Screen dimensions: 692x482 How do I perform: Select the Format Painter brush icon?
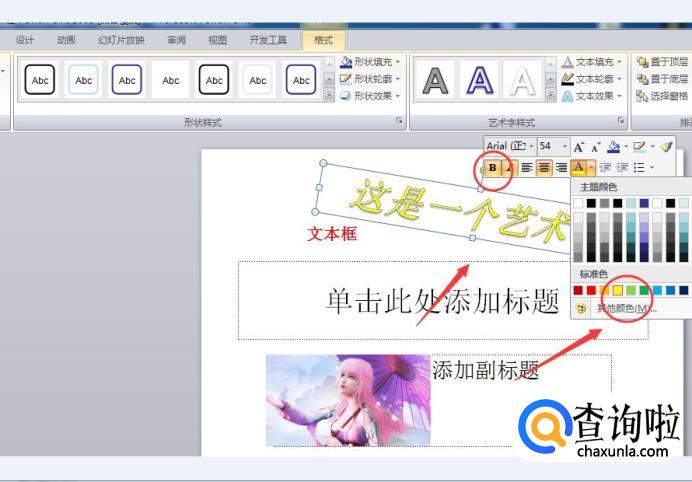(666, 147)
